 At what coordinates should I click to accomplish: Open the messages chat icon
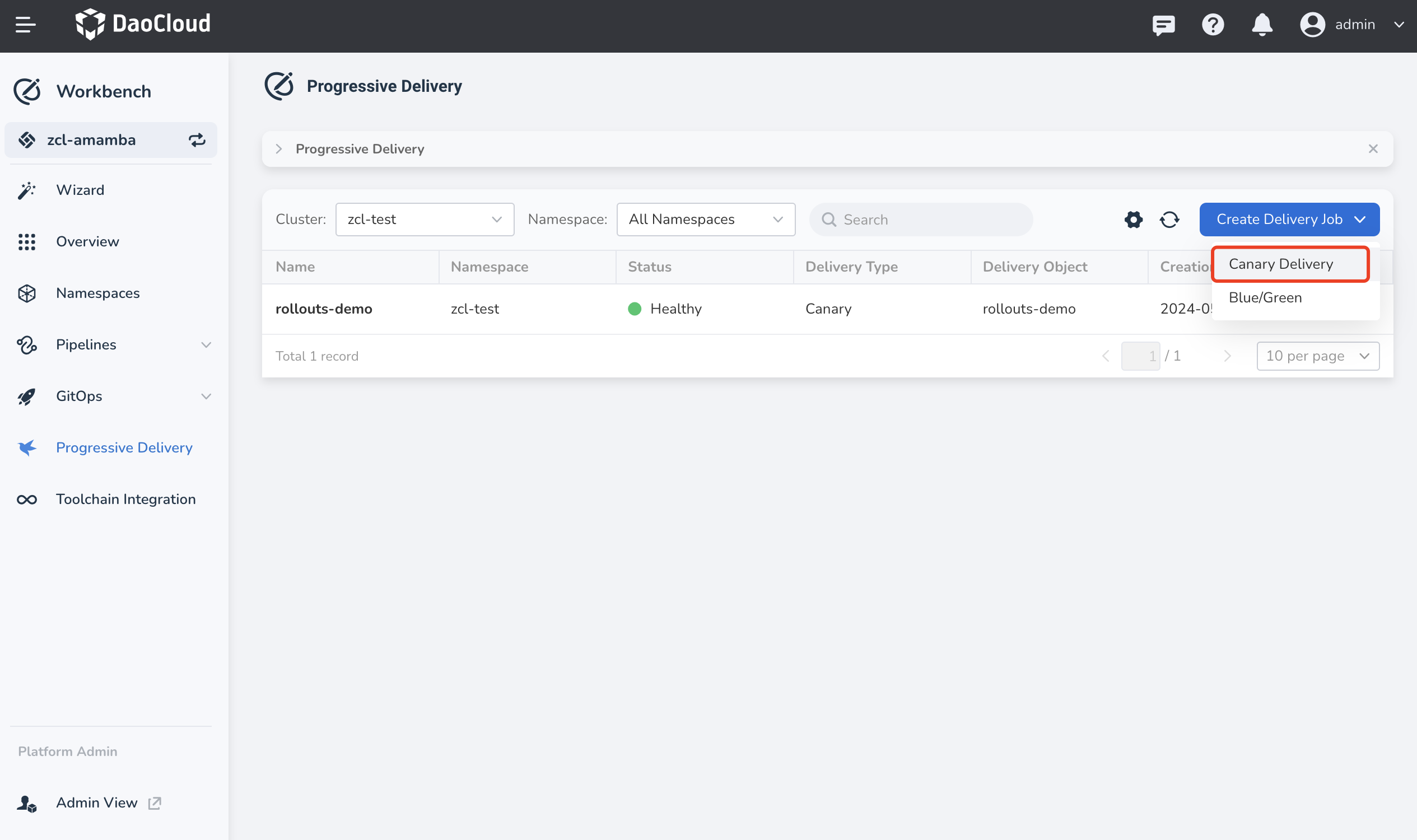(x=1163, y=25)
